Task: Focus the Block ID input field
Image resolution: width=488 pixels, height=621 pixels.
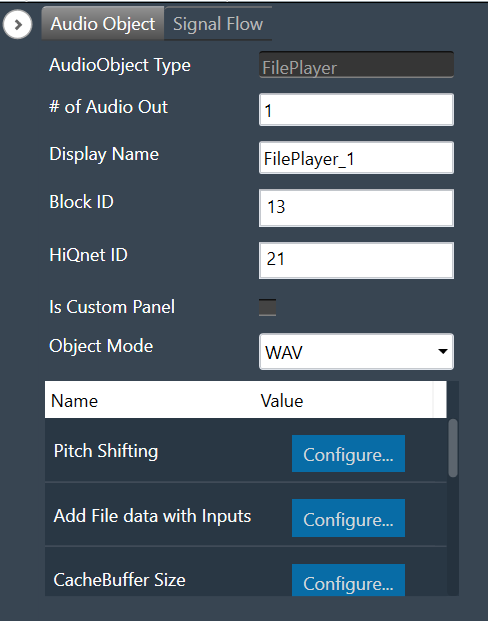Action: coord(356,208)
